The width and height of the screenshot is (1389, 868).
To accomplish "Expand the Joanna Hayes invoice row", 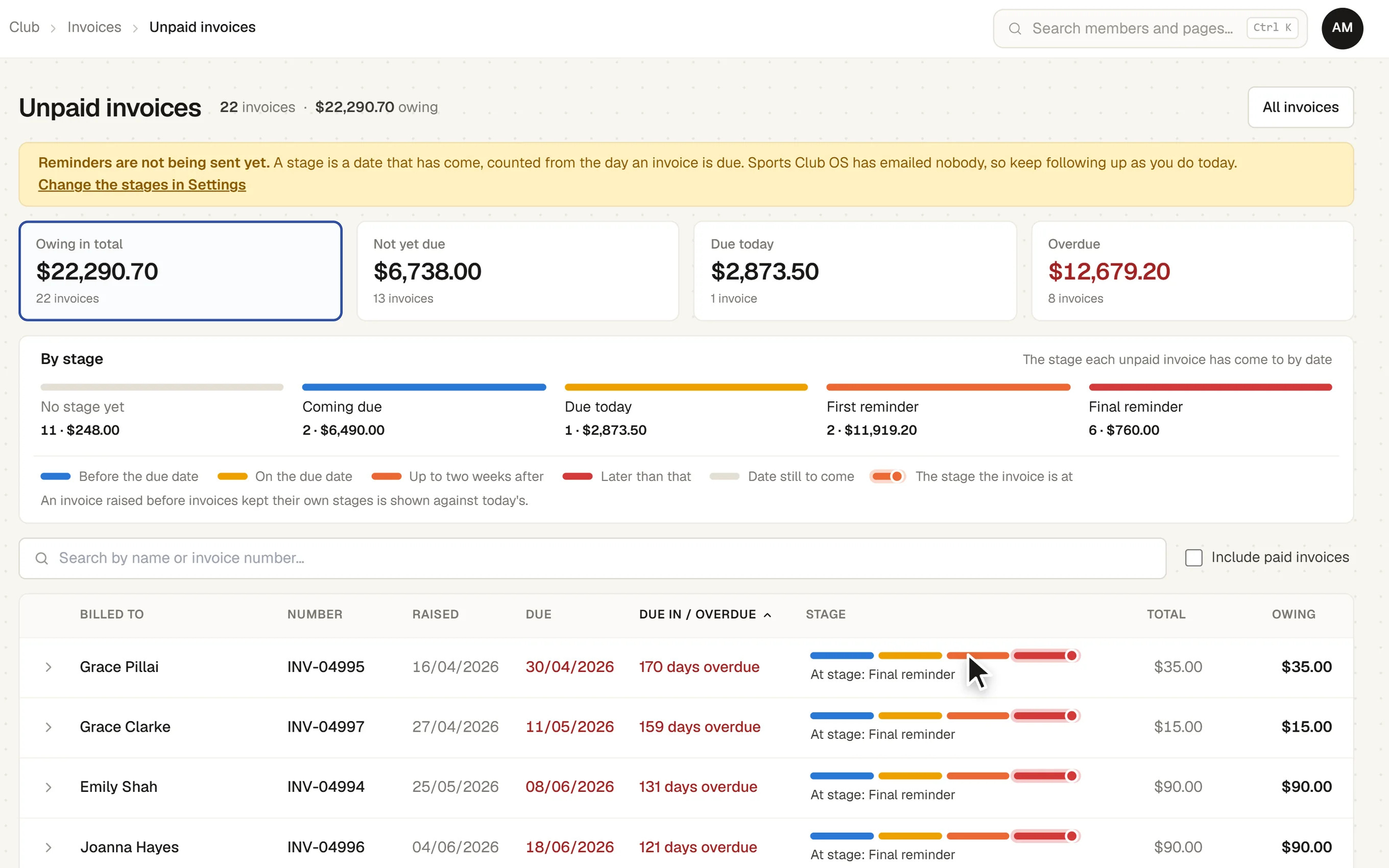I will click(49, 848).
